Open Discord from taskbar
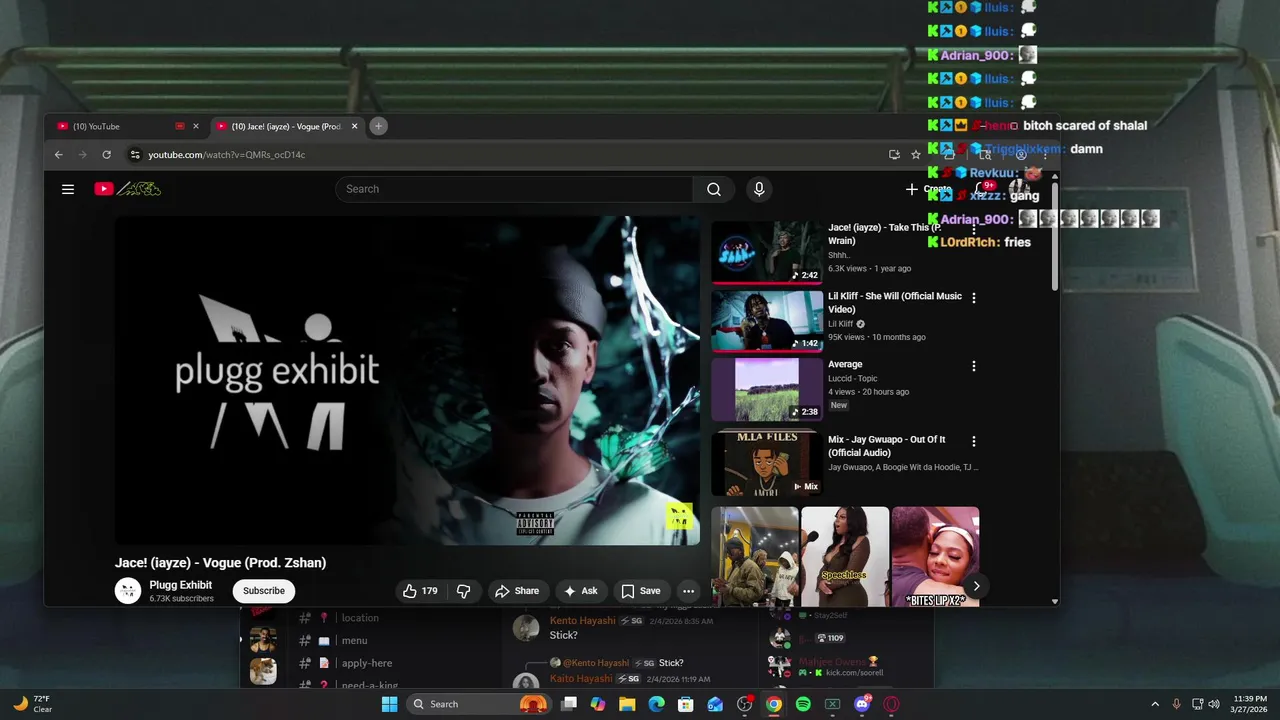1280x720 pixels. [x=862, y=704]
